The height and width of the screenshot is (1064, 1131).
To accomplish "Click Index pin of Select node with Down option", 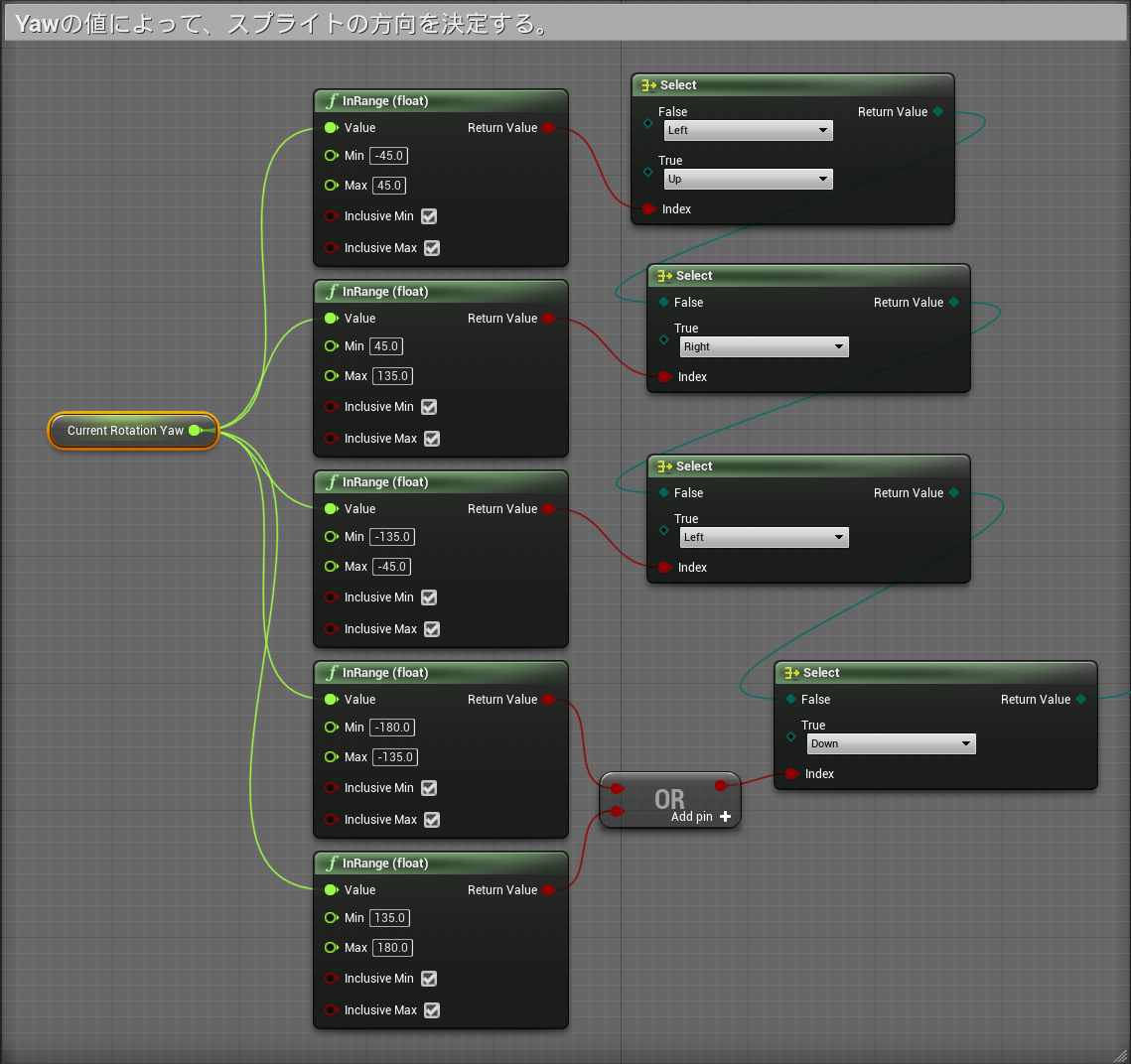I will click(x=791, y=773).
